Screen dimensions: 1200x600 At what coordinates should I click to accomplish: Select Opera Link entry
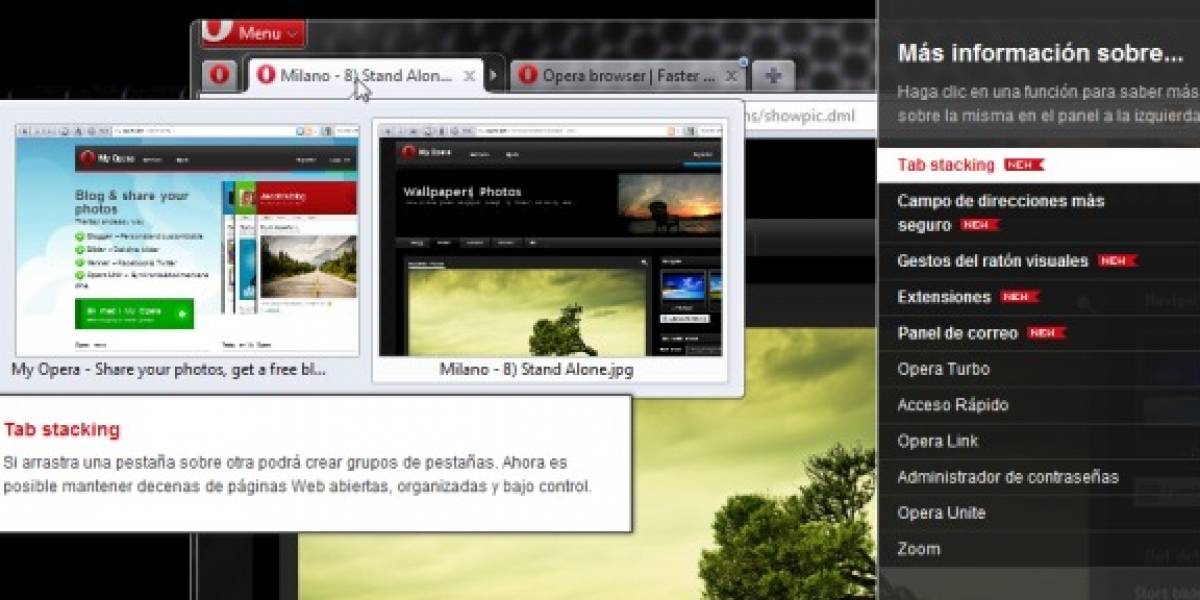pyautogui.click(x=1038, y=441)
